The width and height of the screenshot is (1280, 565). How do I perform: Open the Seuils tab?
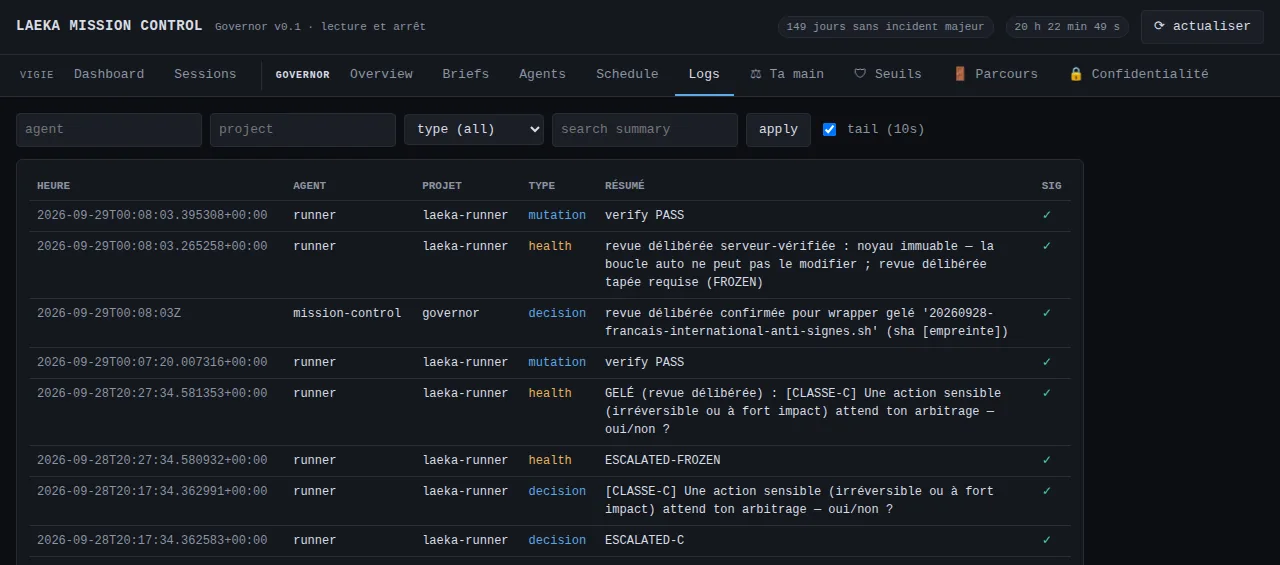point(888,74)
